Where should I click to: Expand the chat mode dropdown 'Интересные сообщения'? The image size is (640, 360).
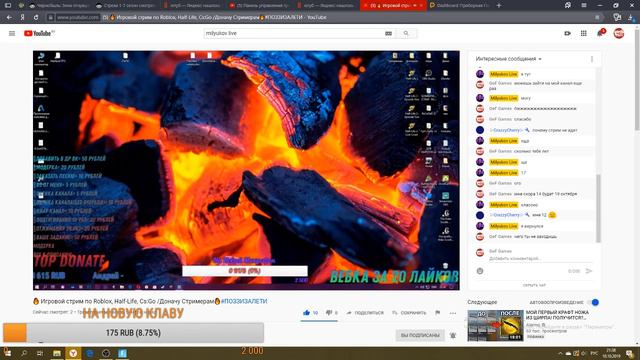point(509,59)
